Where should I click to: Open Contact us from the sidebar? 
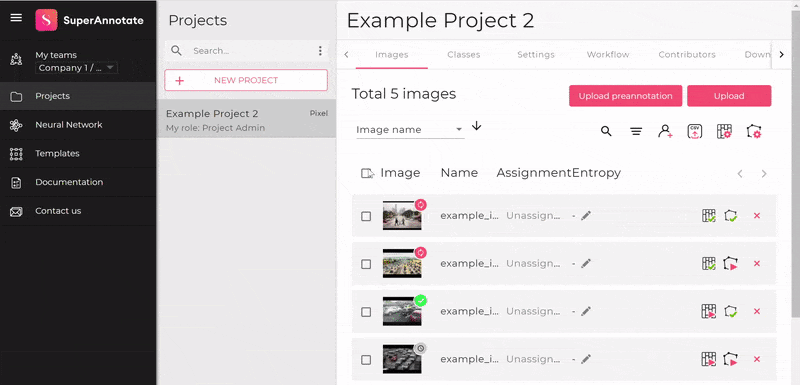click(x=78, y=211)
